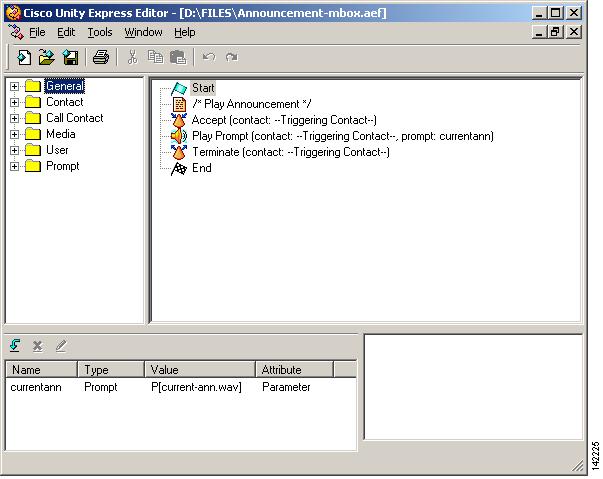
Task: Click the Open file toolbar icon
Action: pyautogui.click(x=47, y=58)
